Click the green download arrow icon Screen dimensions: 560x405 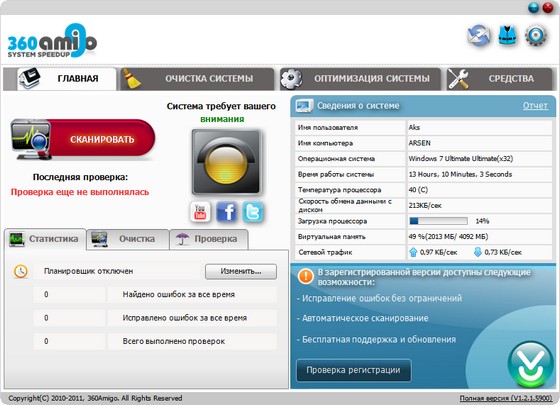[530, 364]
